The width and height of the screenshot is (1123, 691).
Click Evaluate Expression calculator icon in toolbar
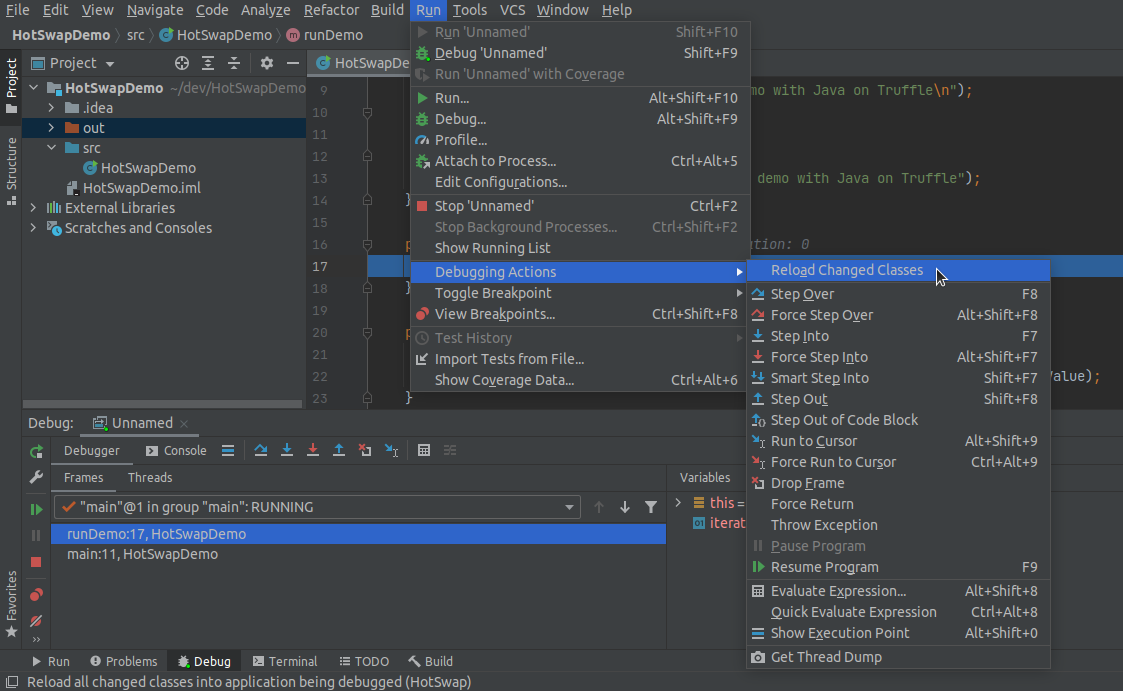[x=424, y=451]
